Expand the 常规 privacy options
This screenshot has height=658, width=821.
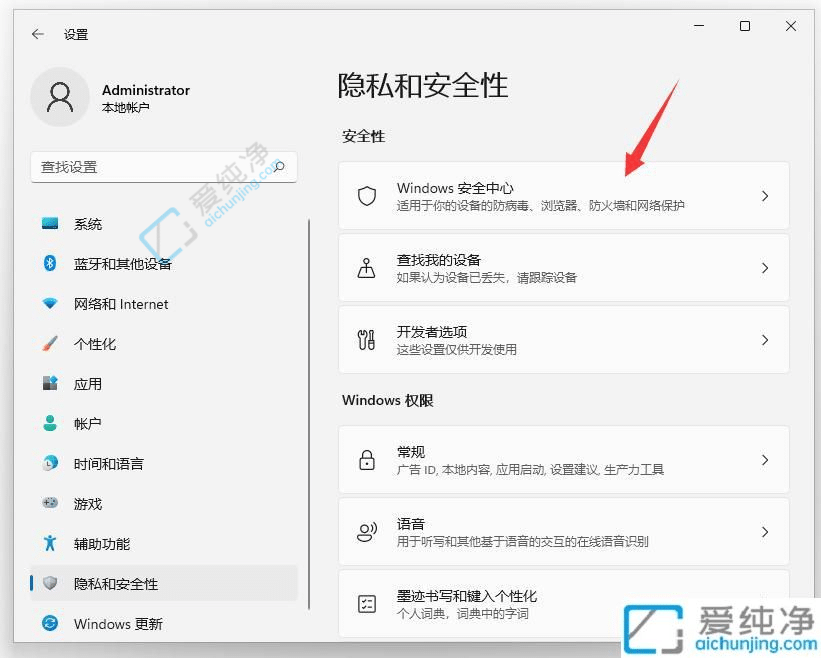point(764,459)
